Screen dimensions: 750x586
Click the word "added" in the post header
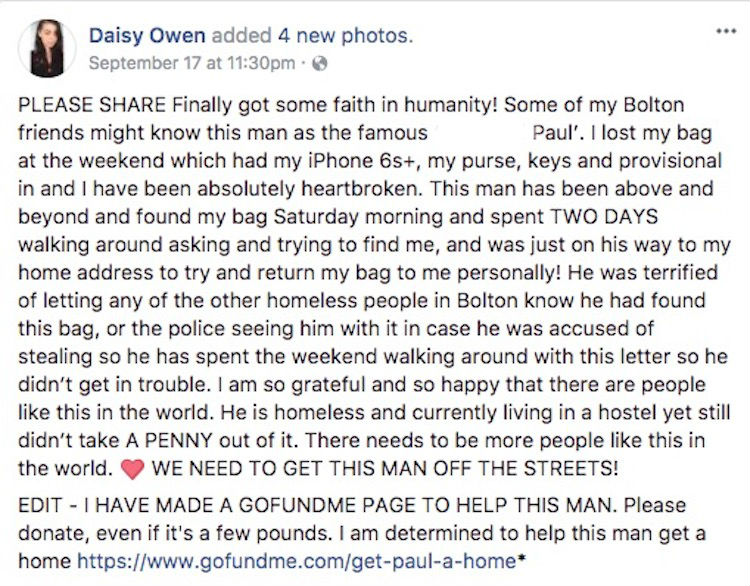(x=242, y=36)
